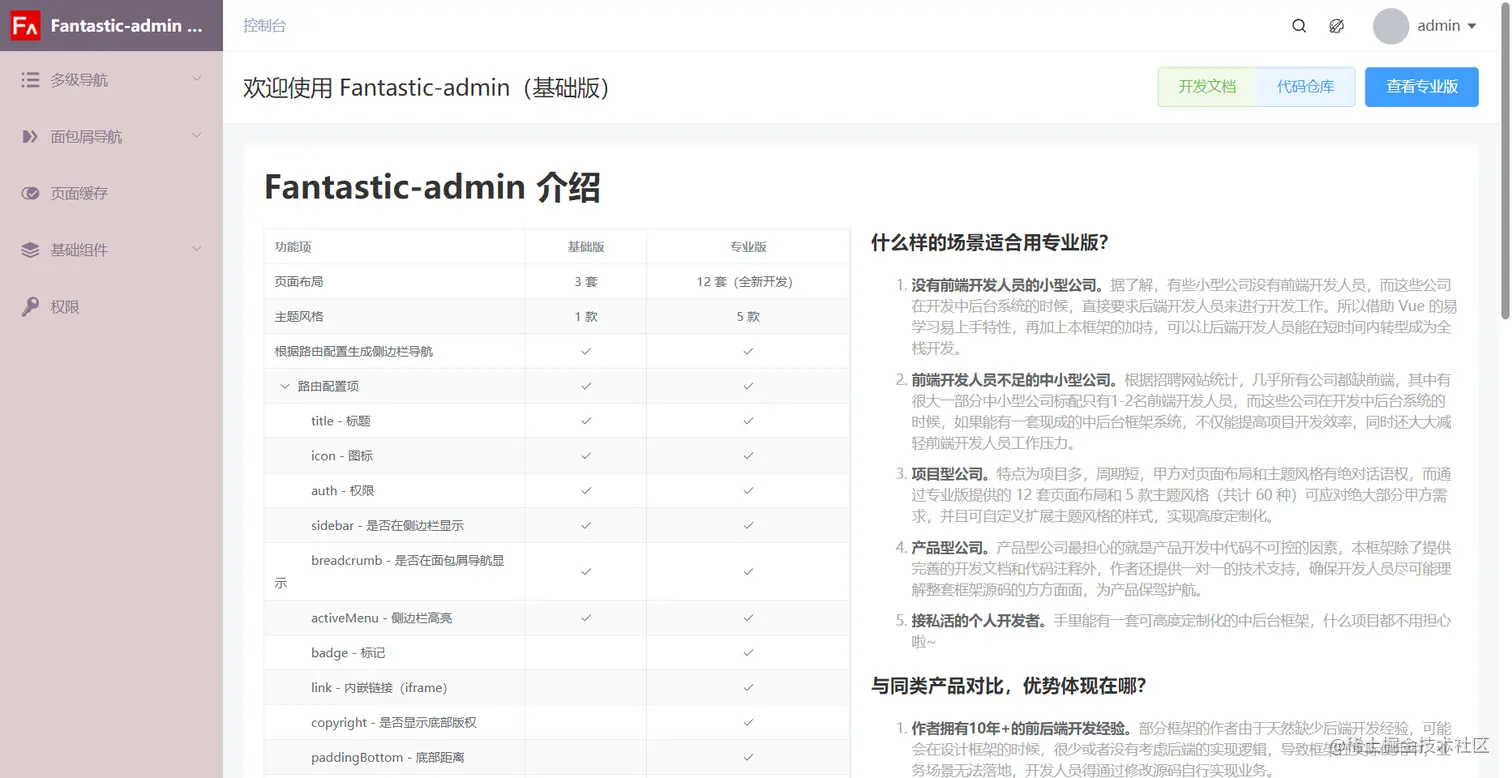
Task: Click the 专业版 column header
Action: (x=748, y=247)
